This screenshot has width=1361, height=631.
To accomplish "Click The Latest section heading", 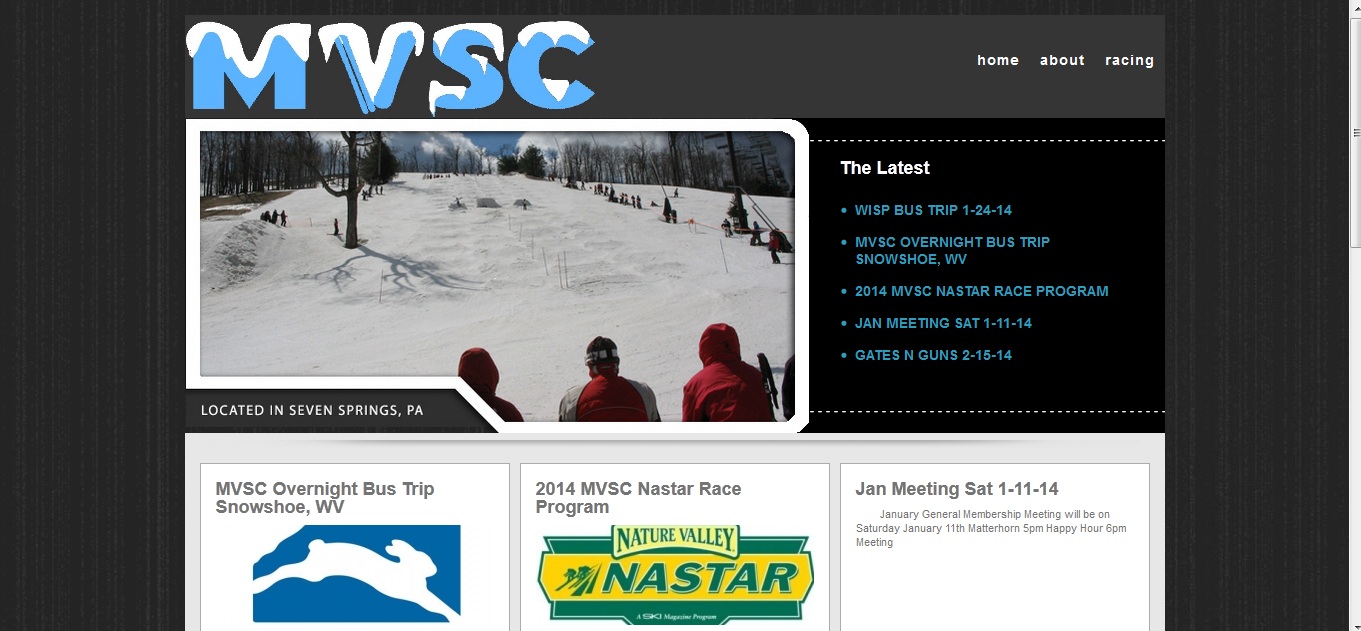I will coord(885,168).
